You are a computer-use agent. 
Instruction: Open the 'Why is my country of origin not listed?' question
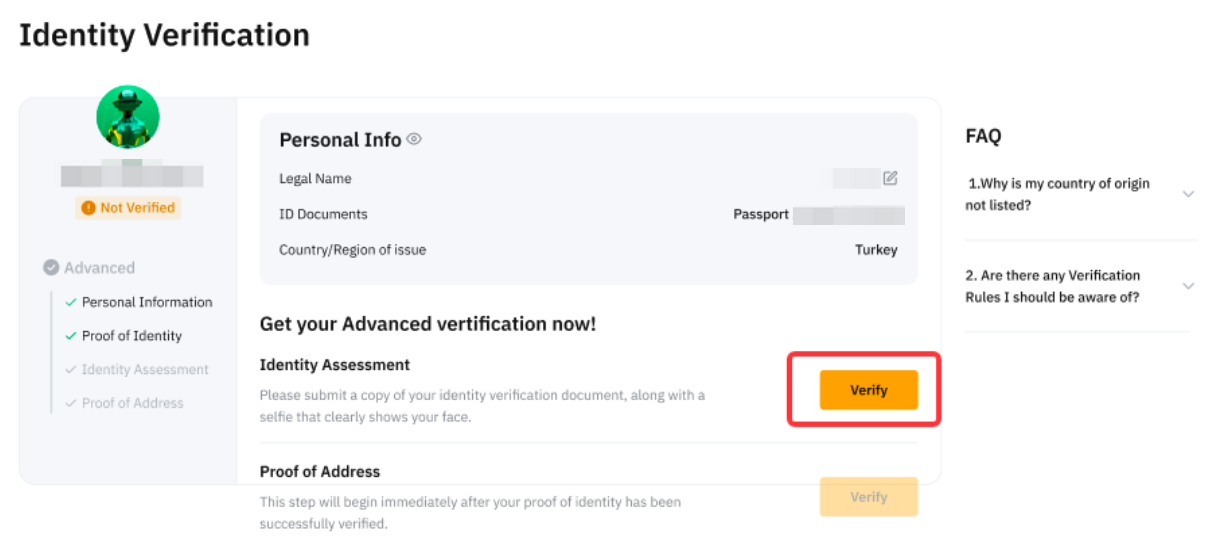(x=1057, y=194)
